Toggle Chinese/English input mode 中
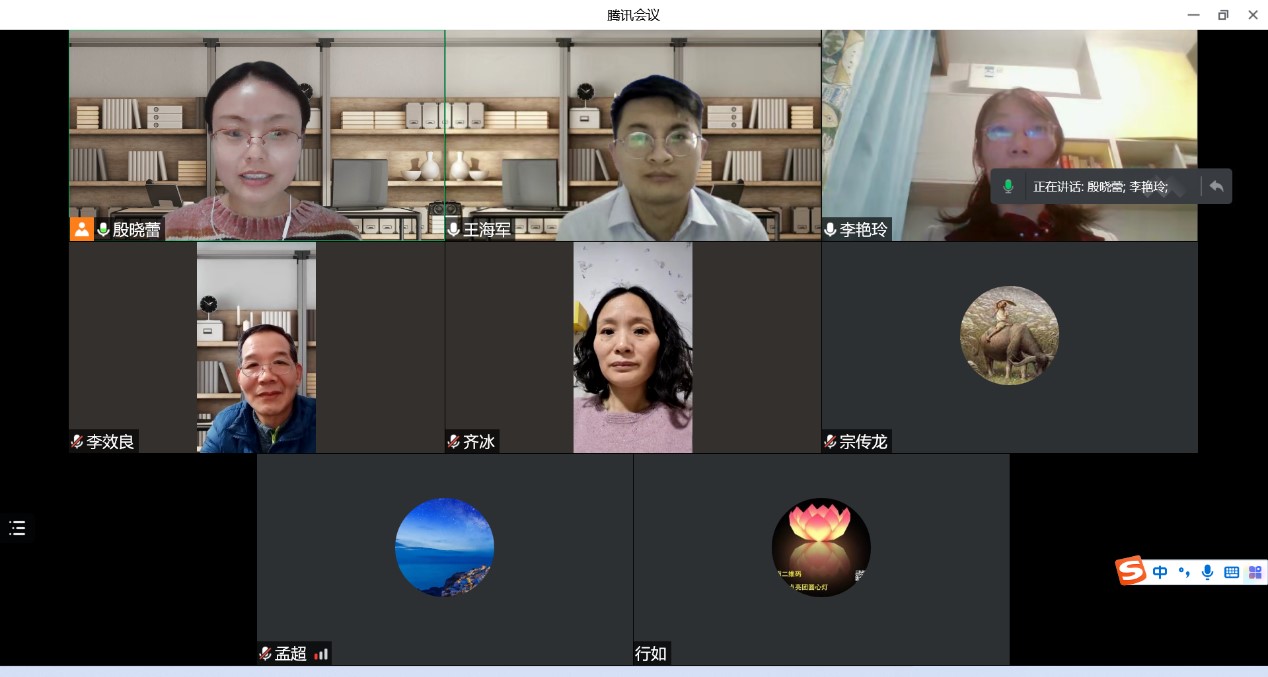Viewport: 1268px width, 677px height. tap(1160, 572)
